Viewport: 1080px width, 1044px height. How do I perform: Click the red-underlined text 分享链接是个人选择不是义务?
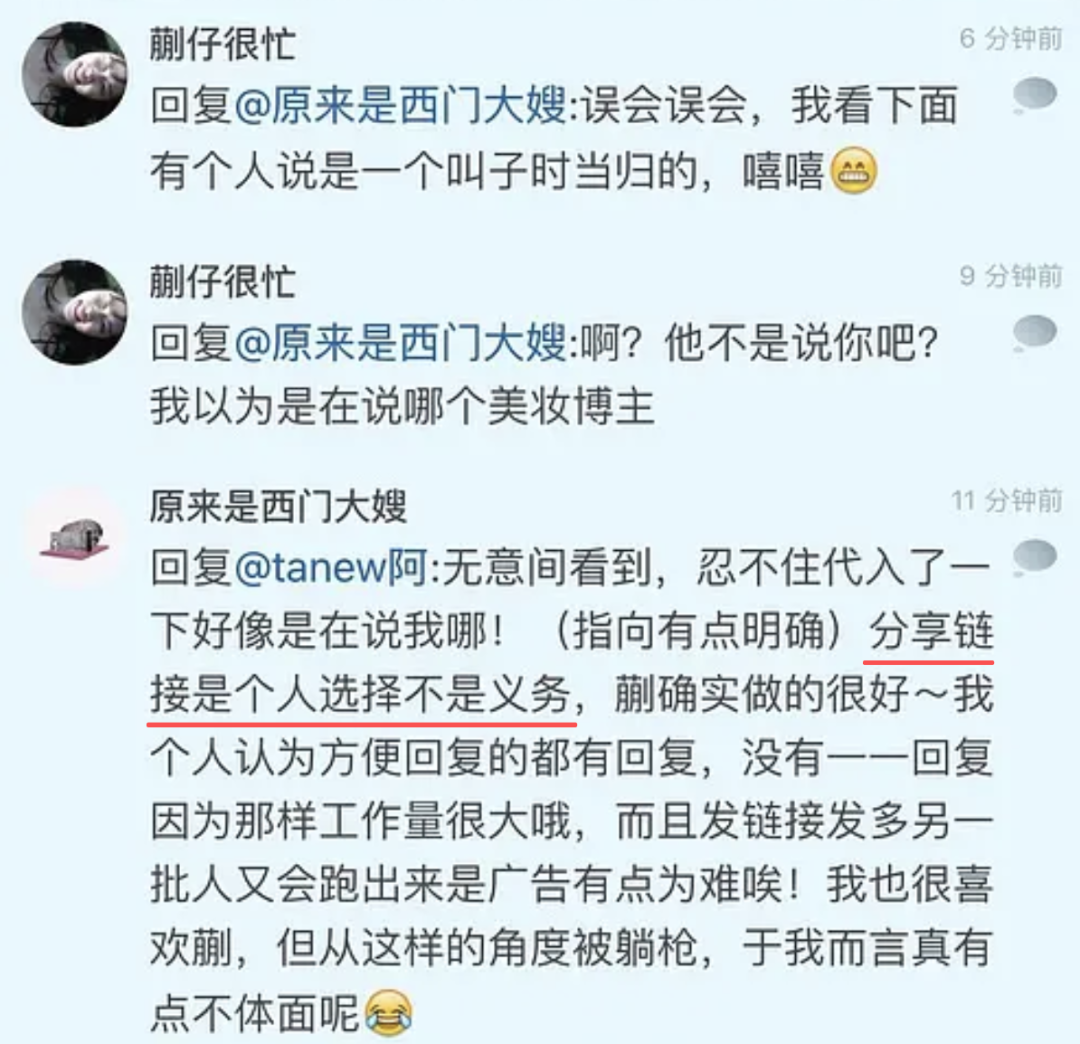(x=572, y=662)
